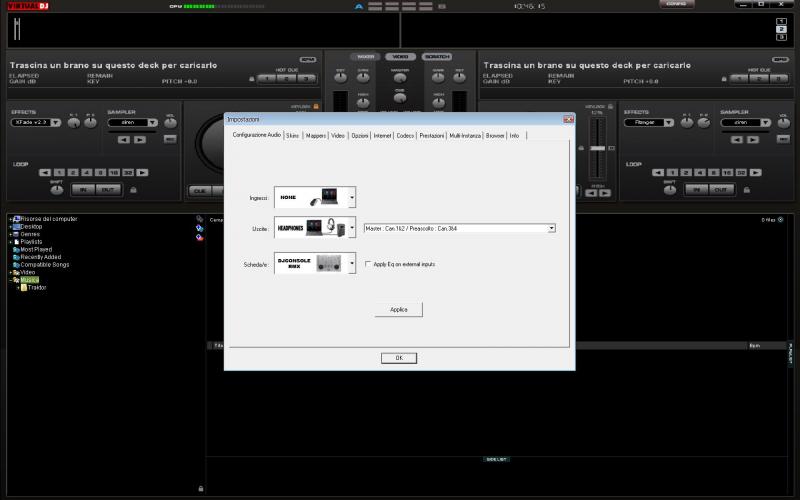Select the Internet tab
The height and width of the screenshot is (500, 800).
pyautogui.click(x=382, y=136)
